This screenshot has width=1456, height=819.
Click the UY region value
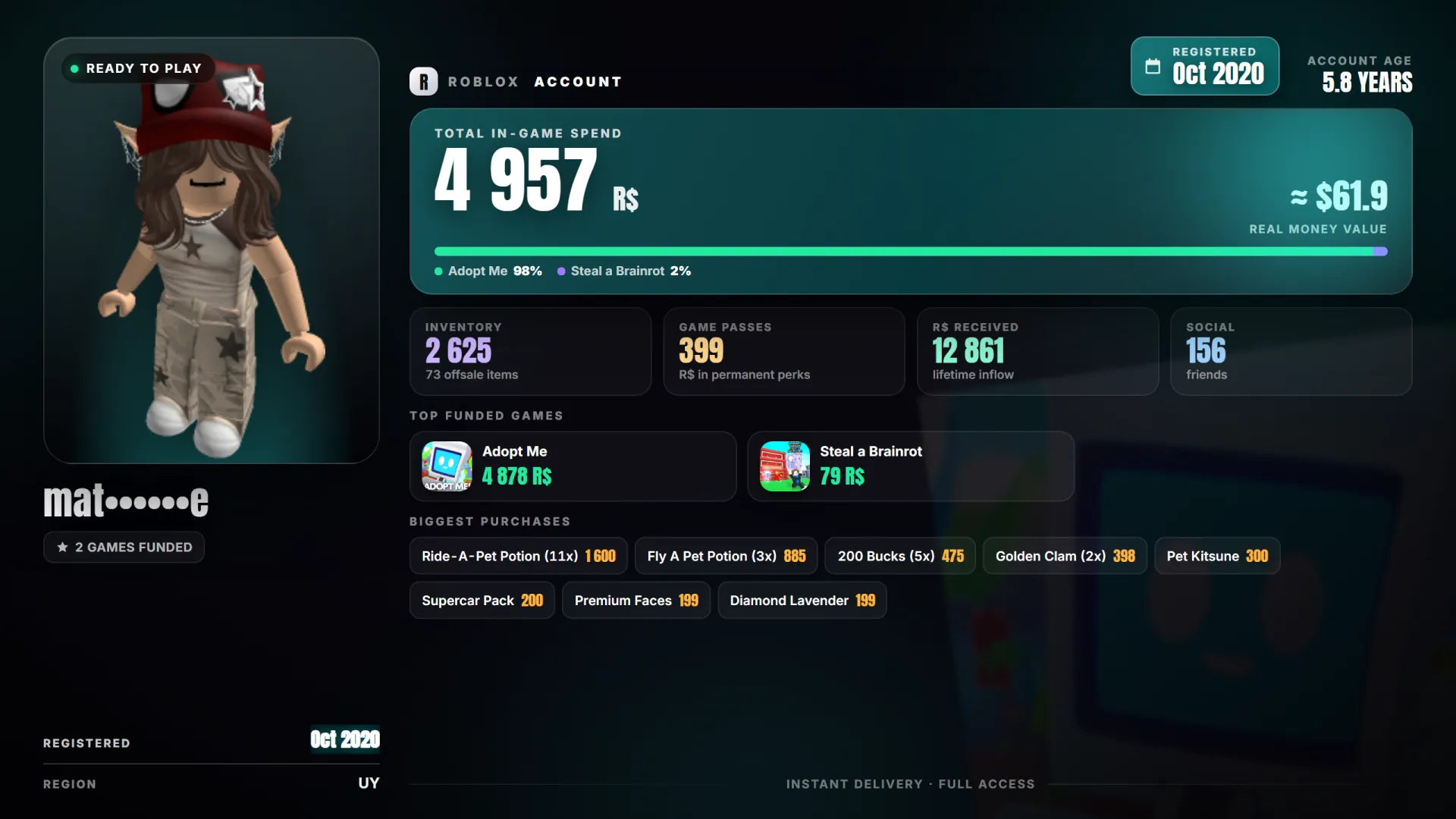pos(369,783)
